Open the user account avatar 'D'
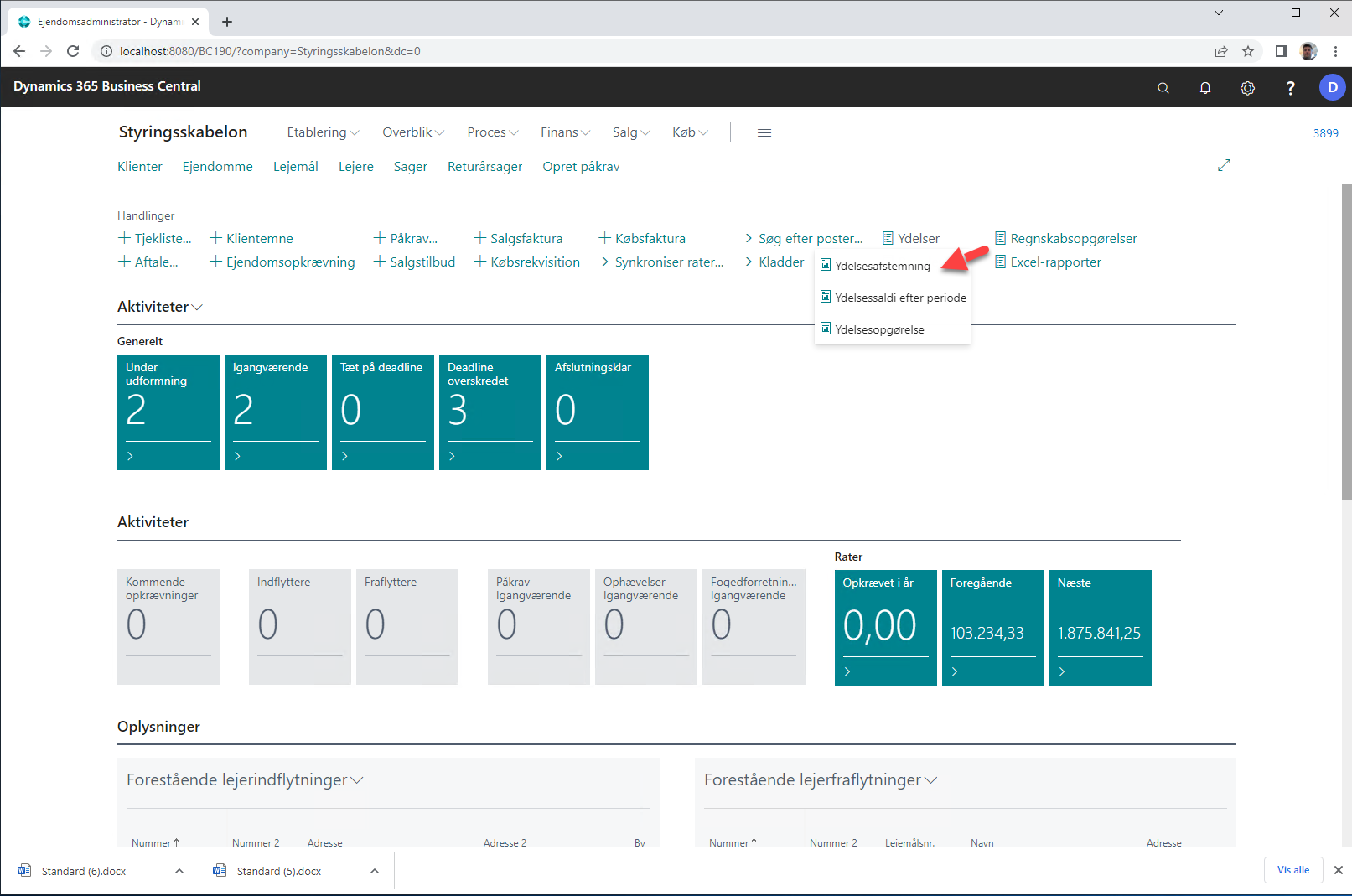1352x896 pixels. coord(1332,87)
